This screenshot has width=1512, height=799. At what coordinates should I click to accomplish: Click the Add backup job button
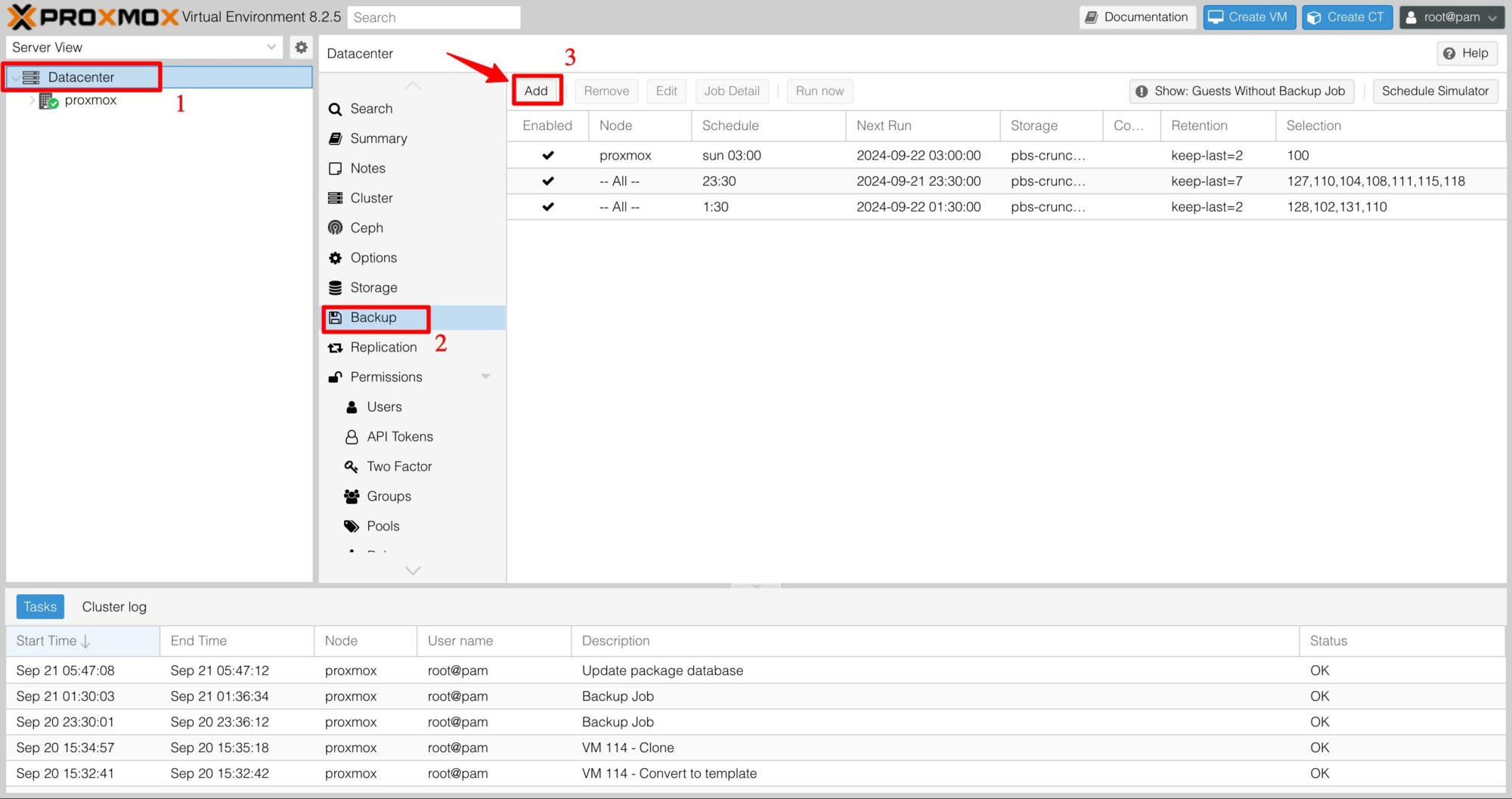(x=536, y=91)
